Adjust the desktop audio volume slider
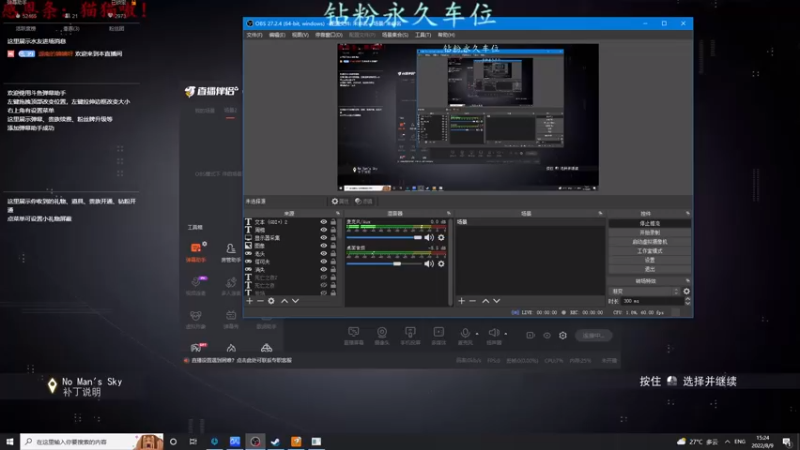The height and width of the screenshot is (450, 800). point(384,264)
